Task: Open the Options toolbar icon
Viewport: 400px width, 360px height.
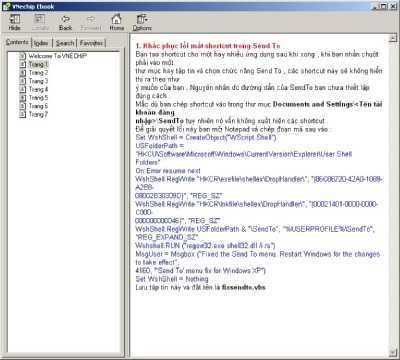Action: 142,19
